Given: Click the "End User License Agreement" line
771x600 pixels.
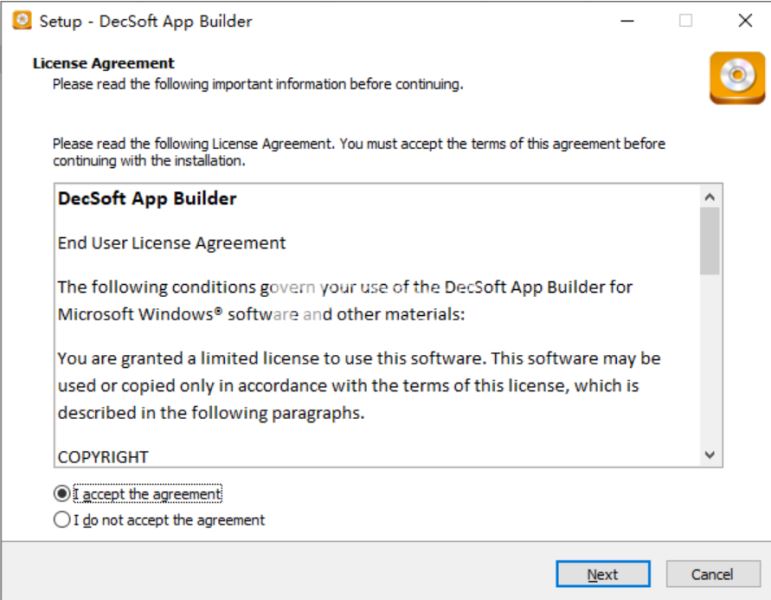Looking at the screenshot, I should (171, 242).
